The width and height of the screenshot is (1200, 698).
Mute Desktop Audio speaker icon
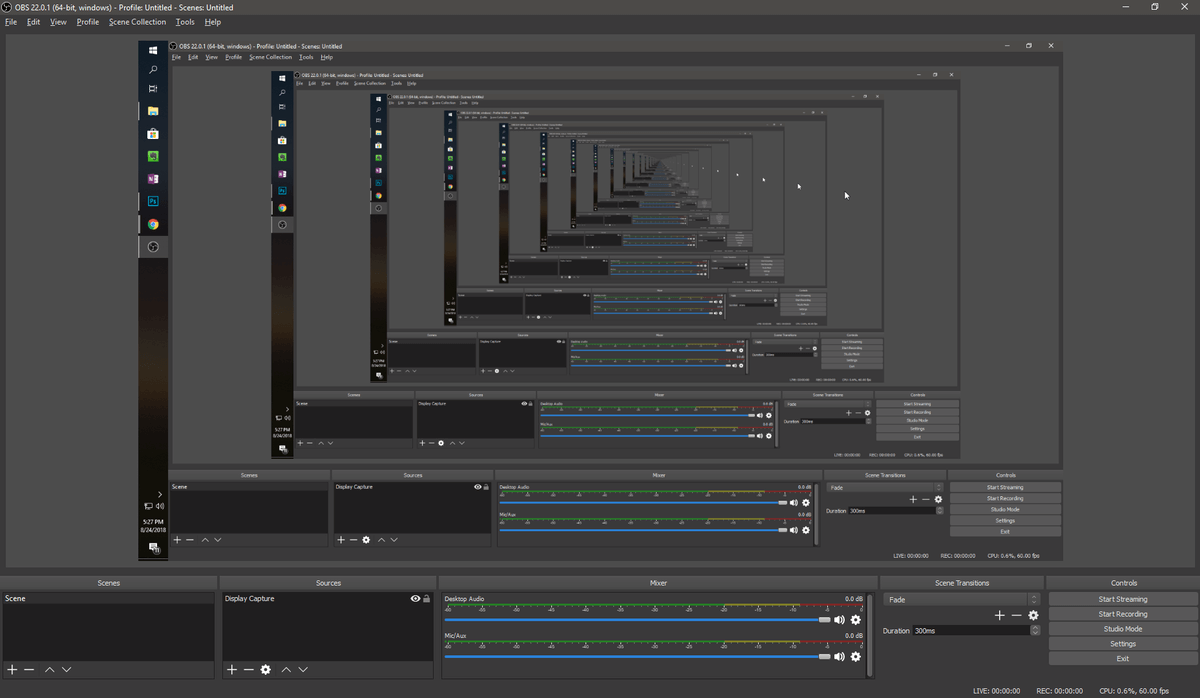pyautogui.click(x=840, y=620)
